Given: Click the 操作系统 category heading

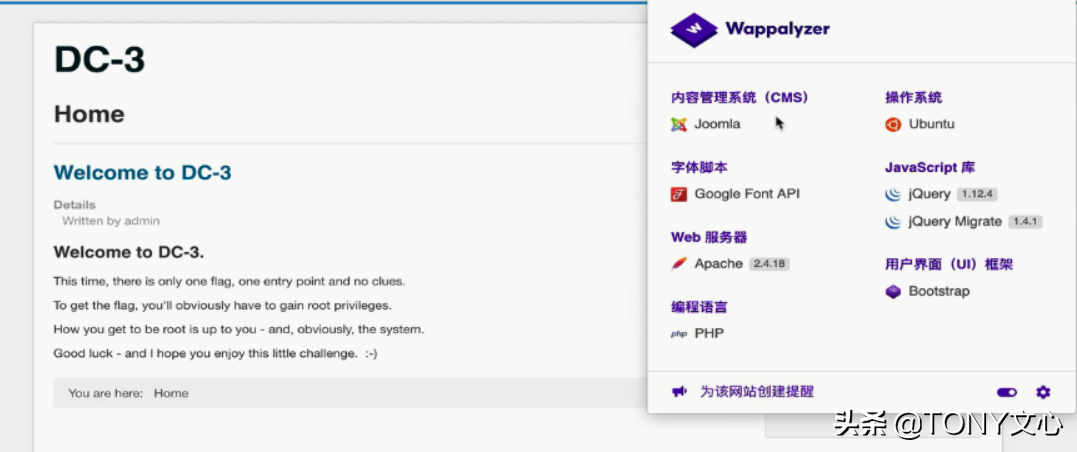Looking at the screenshot, I should tap(914, 98).
